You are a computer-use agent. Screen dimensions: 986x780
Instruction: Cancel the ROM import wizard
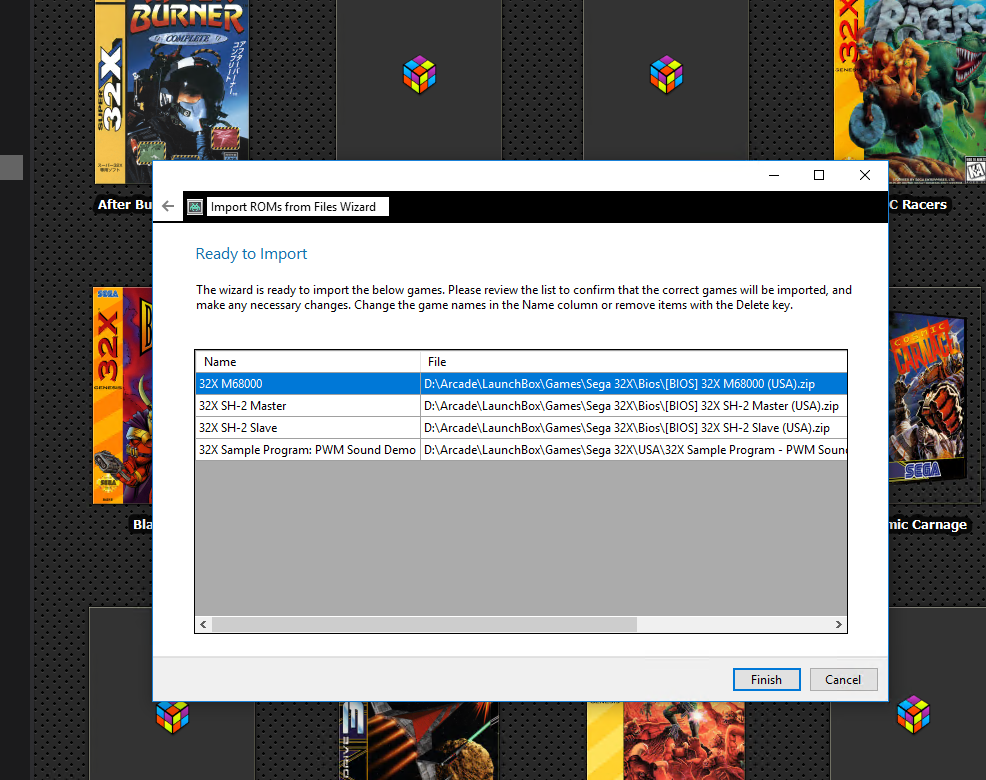click(x=843, y=679)
